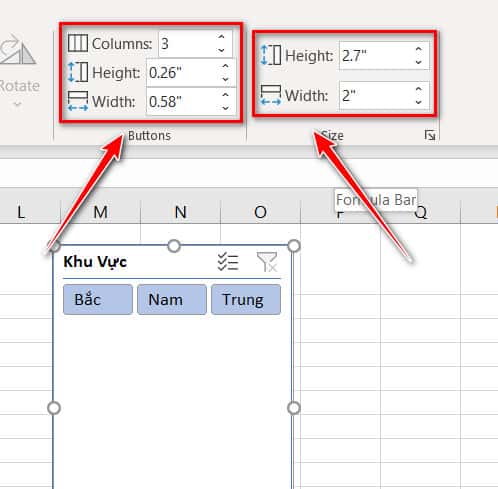
Task: Increase button Width 0.58" spinner
Action: point(225,95)
